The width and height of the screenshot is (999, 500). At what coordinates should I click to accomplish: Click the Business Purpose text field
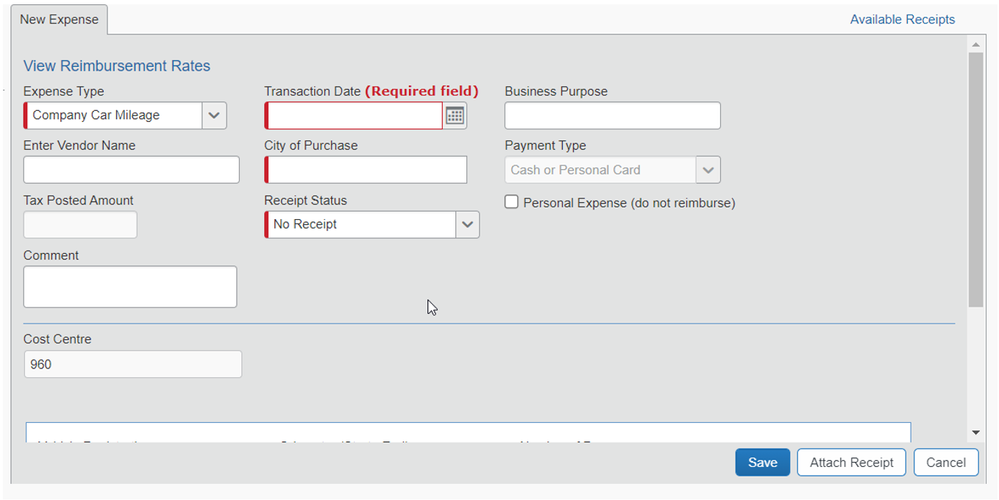click(x=612, y=115)
